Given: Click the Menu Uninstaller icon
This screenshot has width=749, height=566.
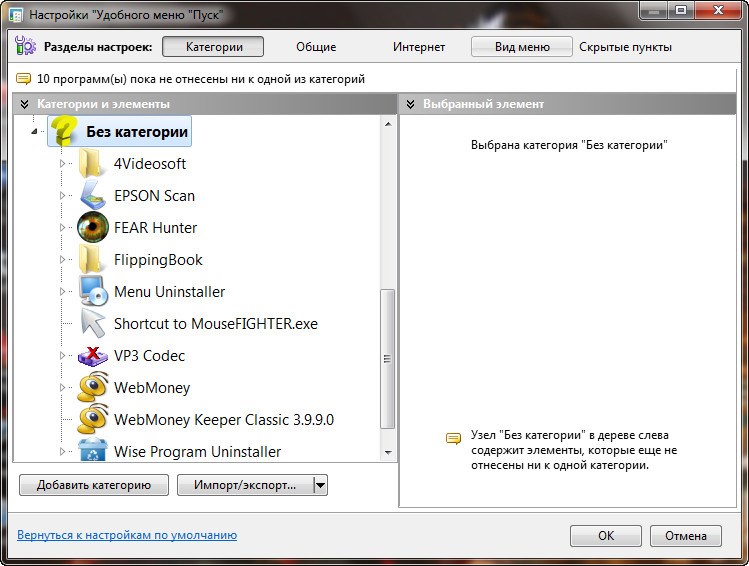Looking at the screenshot, I should click(x=92, y=292).
